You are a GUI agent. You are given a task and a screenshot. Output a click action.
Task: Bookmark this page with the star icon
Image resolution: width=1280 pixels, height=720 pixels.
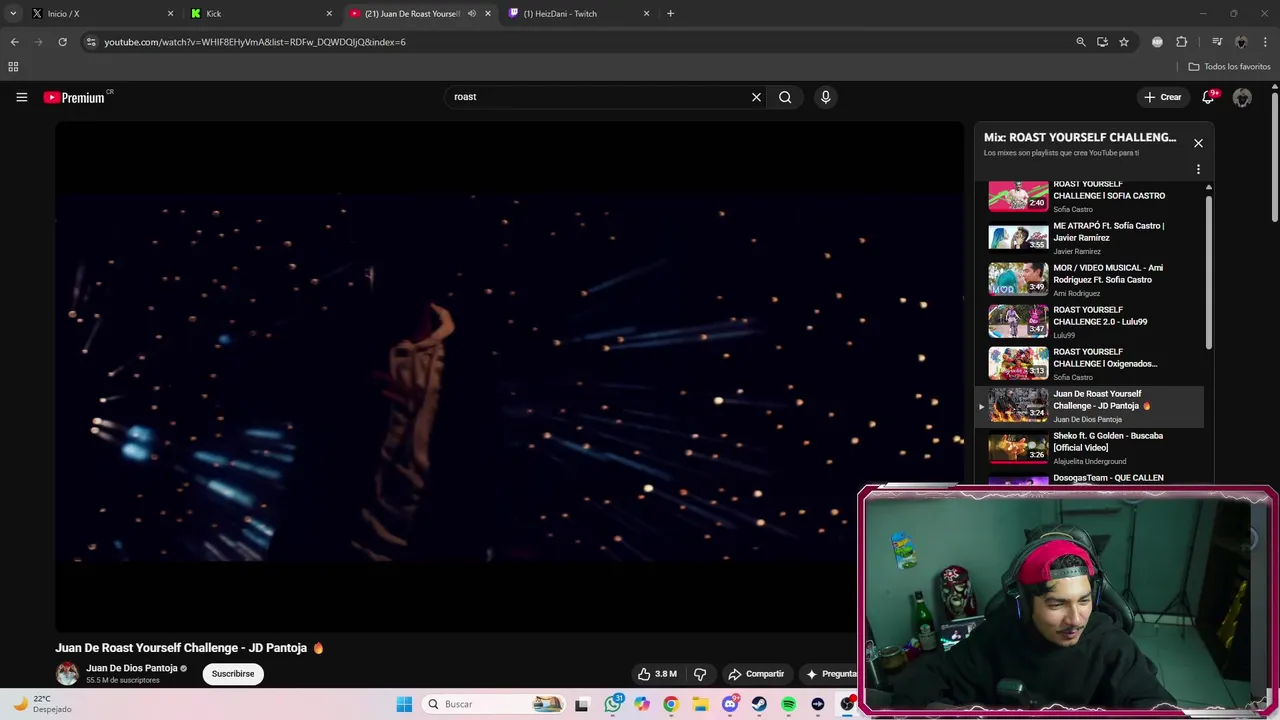pos(1124,42)
